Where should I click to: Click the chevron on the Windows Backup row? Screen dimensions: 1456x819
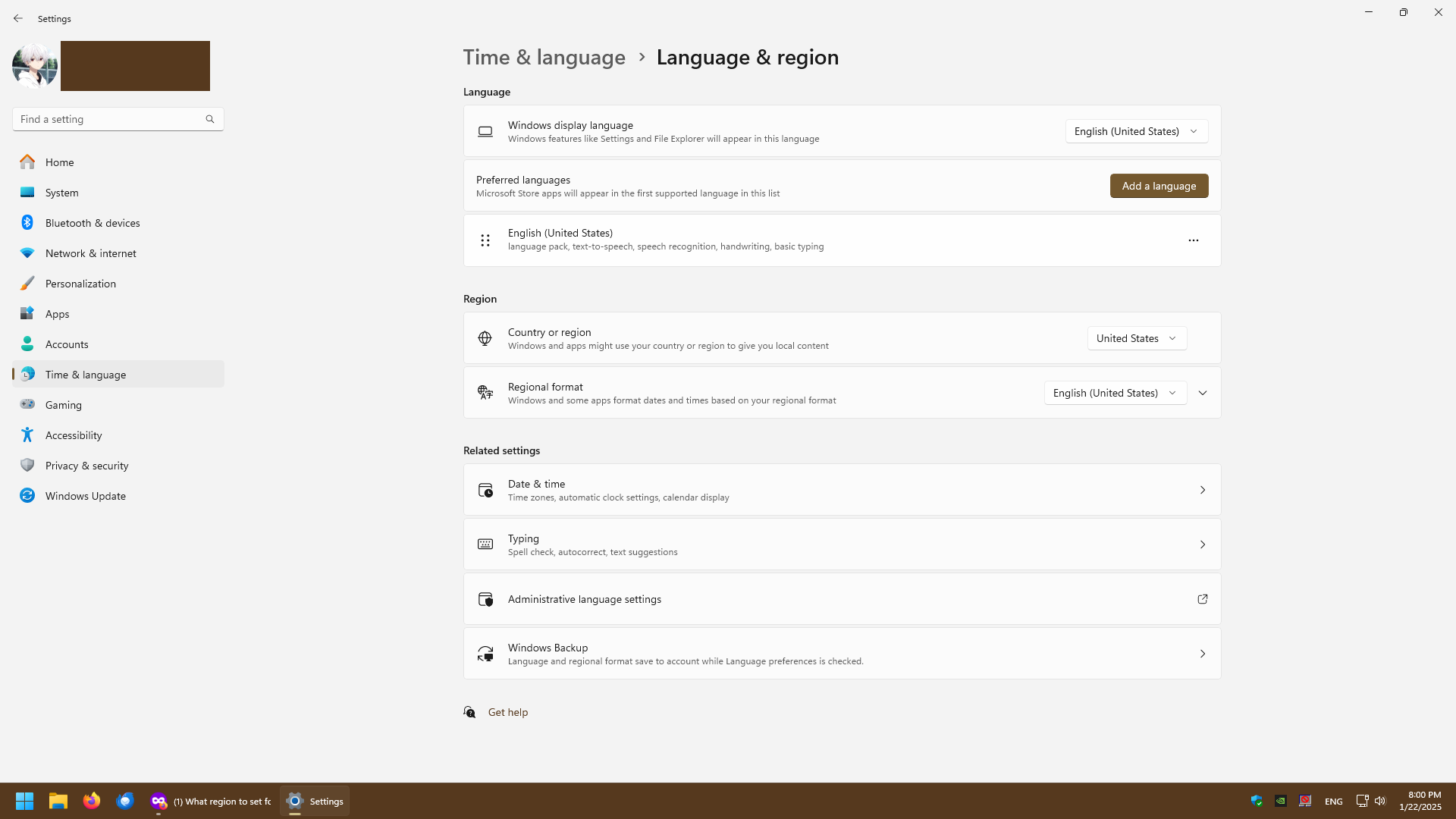(1203, 654)
